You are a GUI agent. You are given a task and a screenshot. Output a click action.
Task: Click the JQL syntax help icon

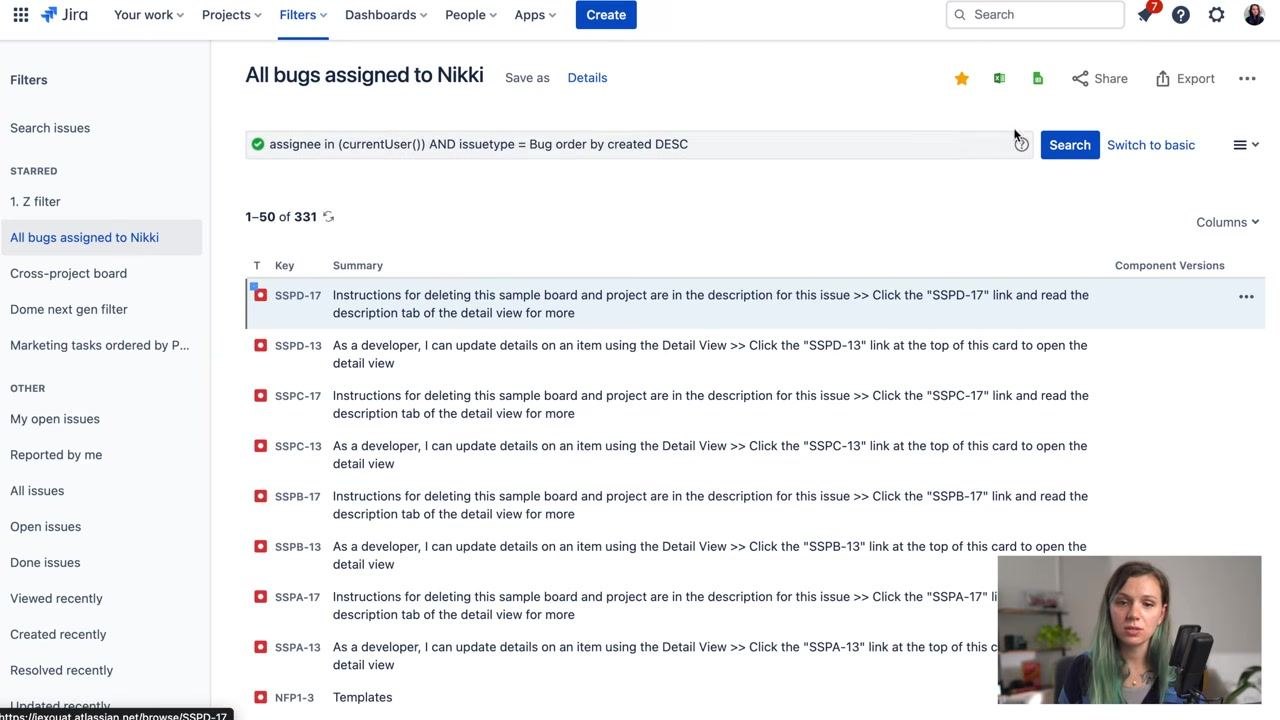click(x=1021, y=144)
